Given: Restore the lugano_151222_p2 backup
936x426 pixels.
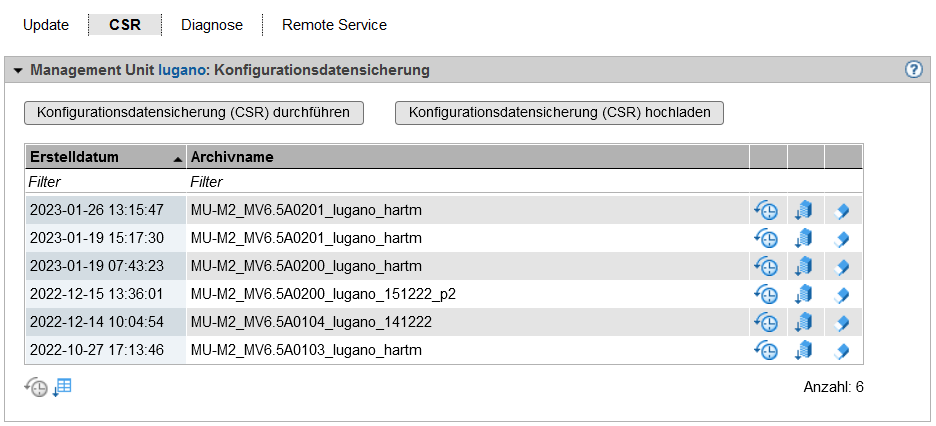Looking at the screenshot, I should pyautogui.click(x=766, y=294).
